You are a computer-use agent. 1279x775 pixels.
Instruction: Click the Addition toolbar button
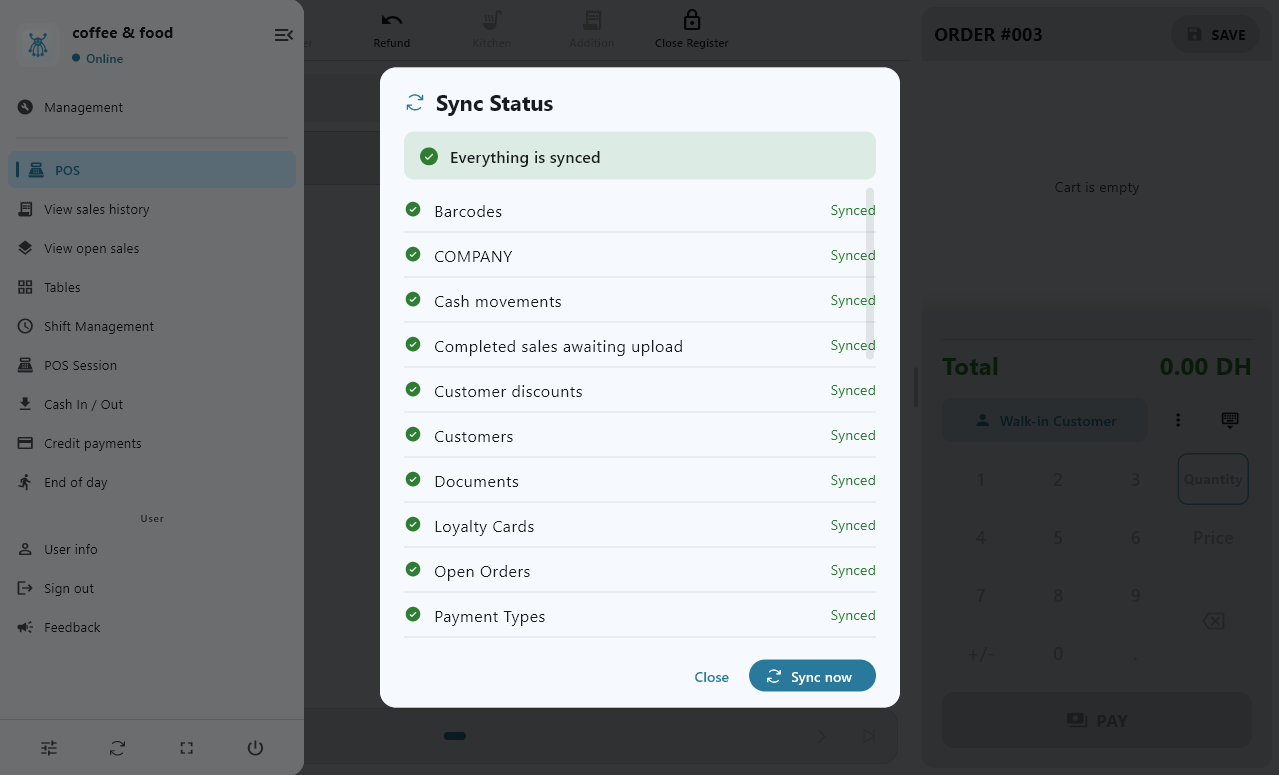[x=592, y=30]
